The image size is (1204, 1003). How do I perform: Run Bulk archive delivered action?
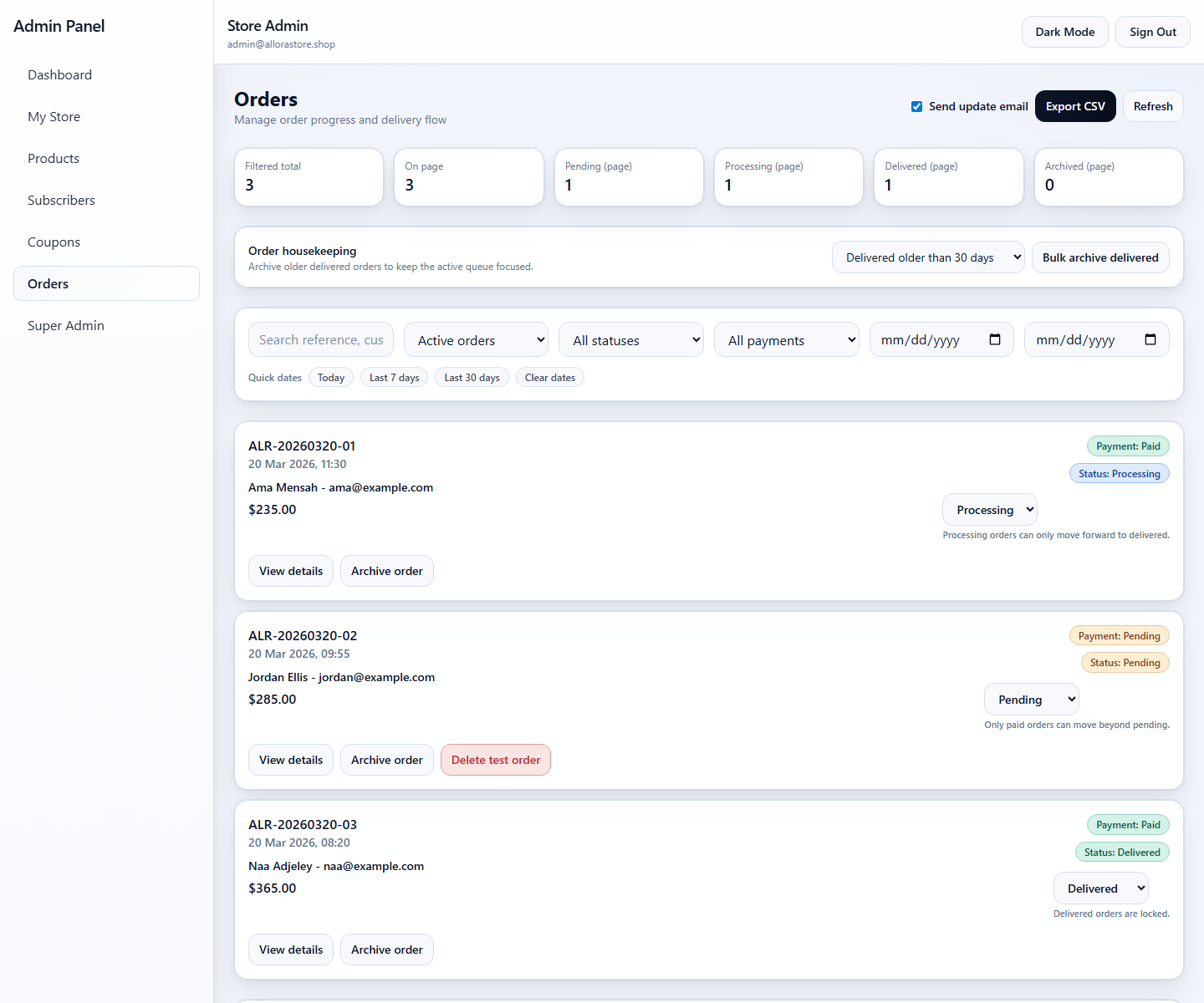click(1100, 257)
